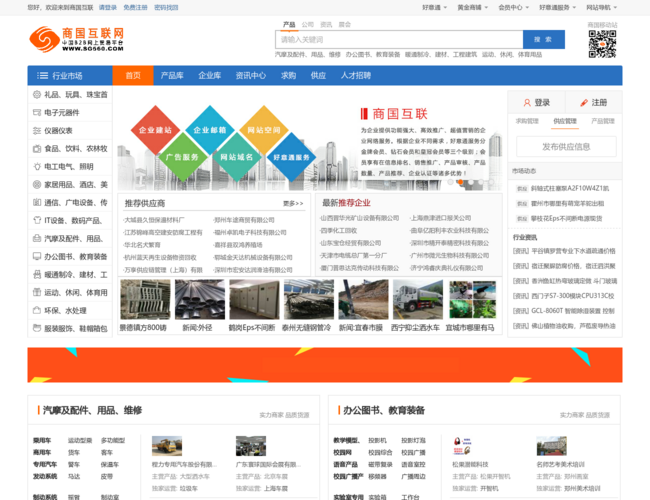Expand the 黄金商铺 dropdown
This screenshot has height=500, width=650.
(473, 7)
